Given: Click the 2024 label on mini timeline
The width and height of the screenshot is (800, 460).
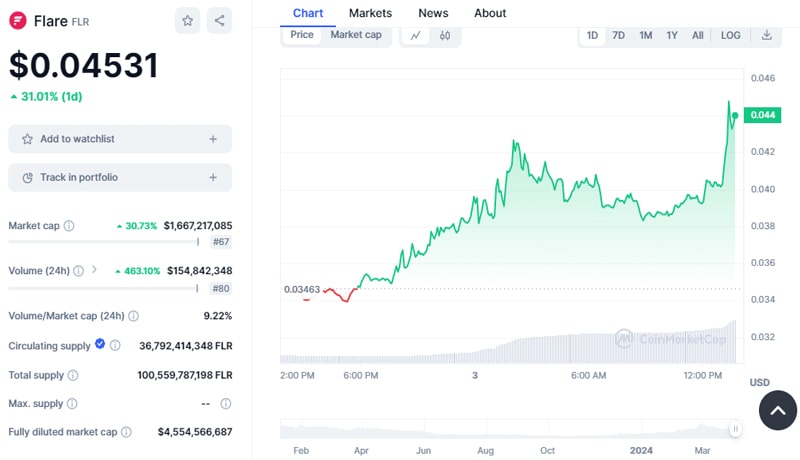Looking at the screenshot, I should tap(641, 451).
